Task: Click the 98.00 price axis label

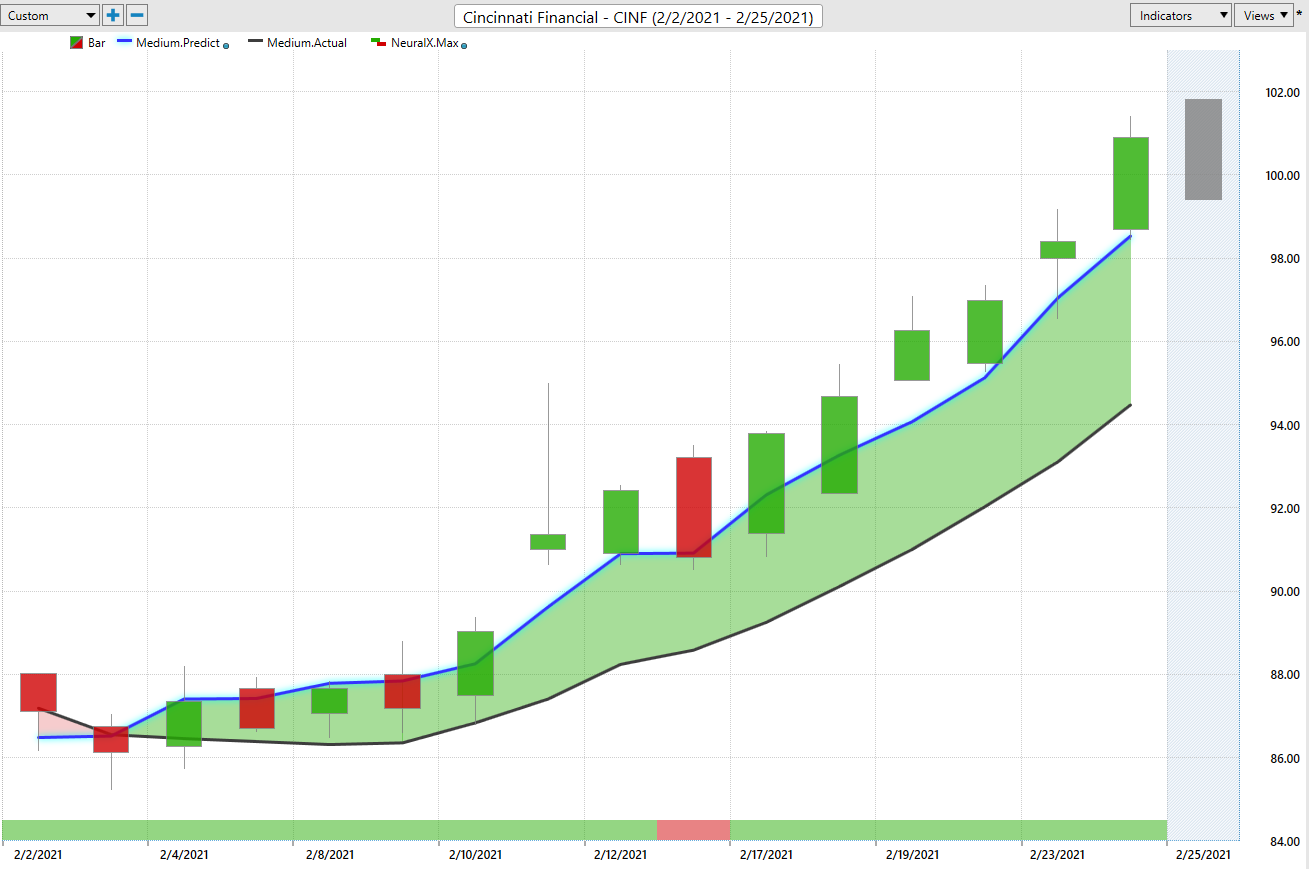Action: pos(1283,259)
